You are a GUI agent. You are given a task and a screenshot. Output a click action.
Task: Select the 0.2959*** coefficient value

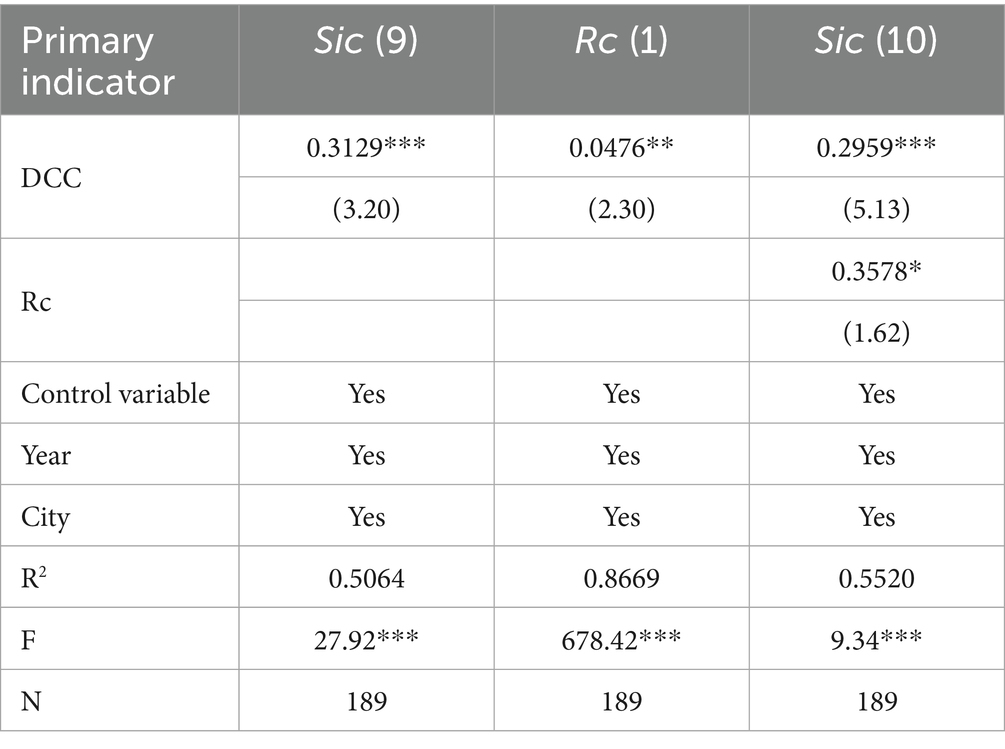pyautogui.click(x=876, y=147)
